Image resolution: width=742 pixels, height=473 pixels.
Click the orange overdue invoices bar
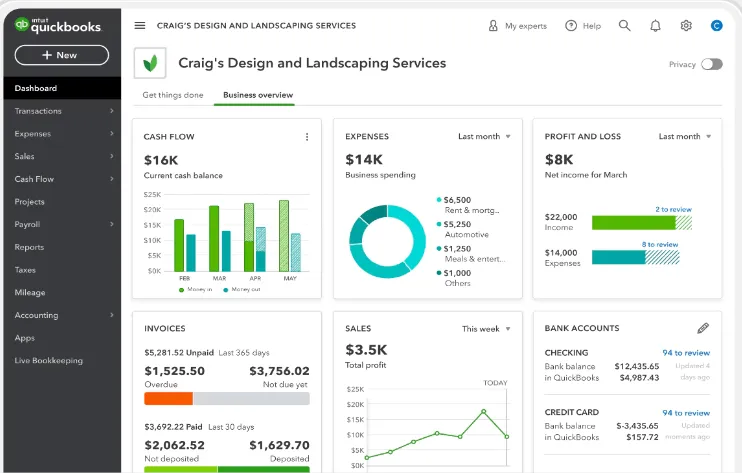tap(168, 398)
